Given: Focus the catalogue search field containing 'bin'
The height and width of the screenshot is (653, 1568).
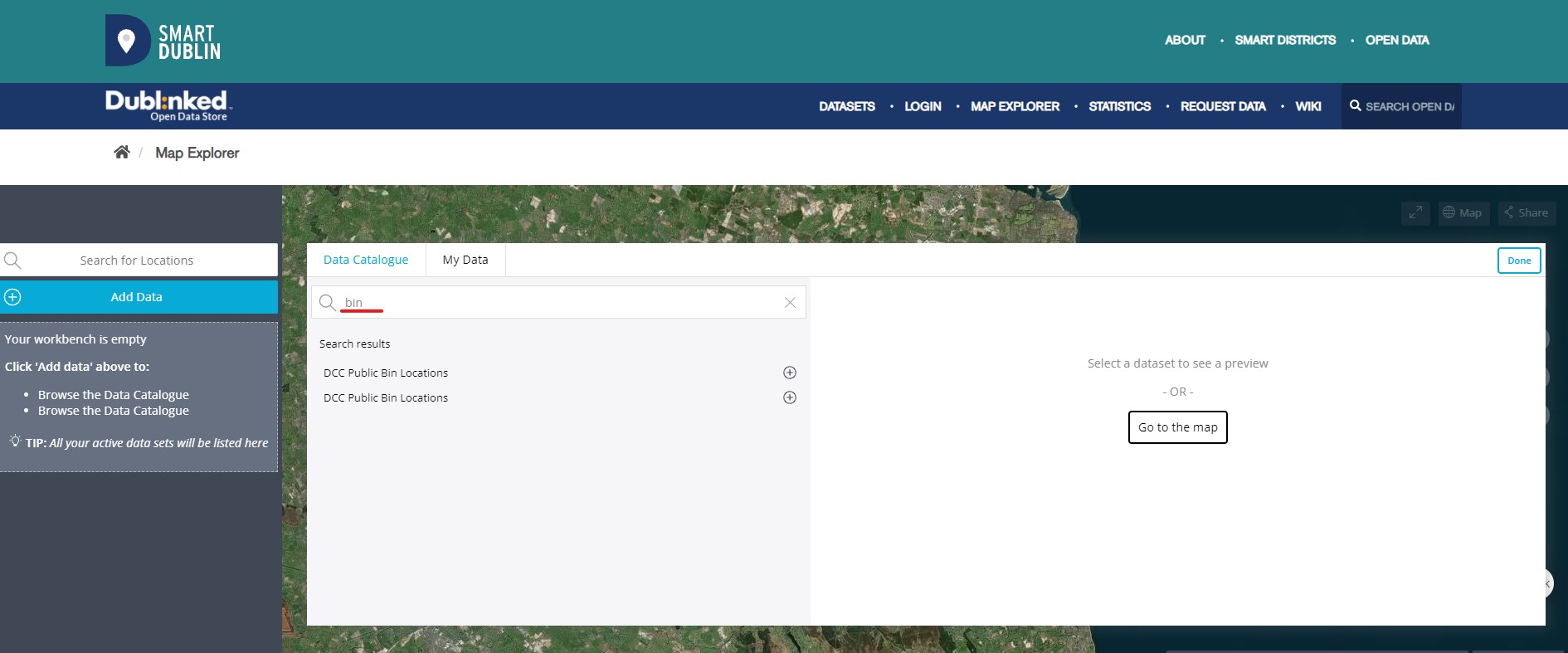Looking at the screenshot, I should point(556,303).
